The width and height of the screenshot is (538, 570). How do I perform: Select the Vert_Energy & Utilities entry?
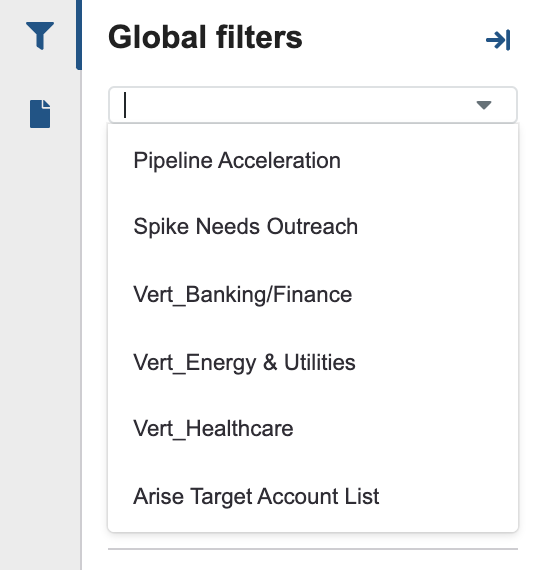tap(313, 362)
